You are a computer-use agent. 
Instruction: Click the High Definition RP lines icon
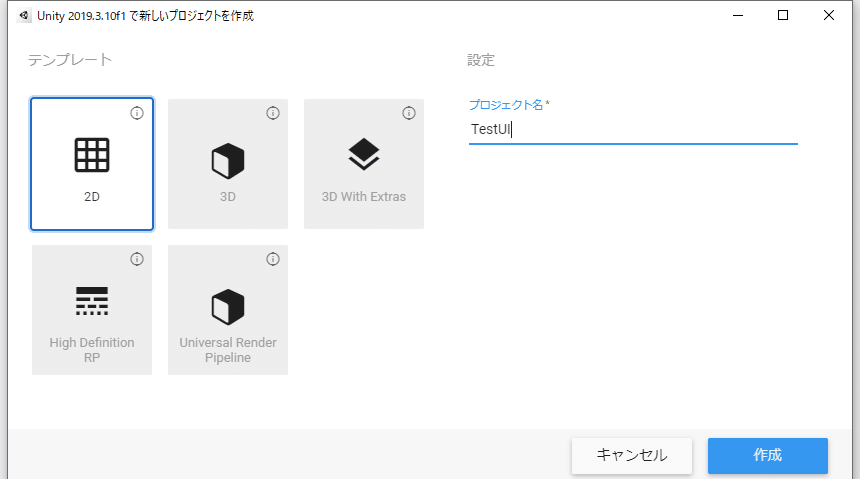click(x=92, y=301)
